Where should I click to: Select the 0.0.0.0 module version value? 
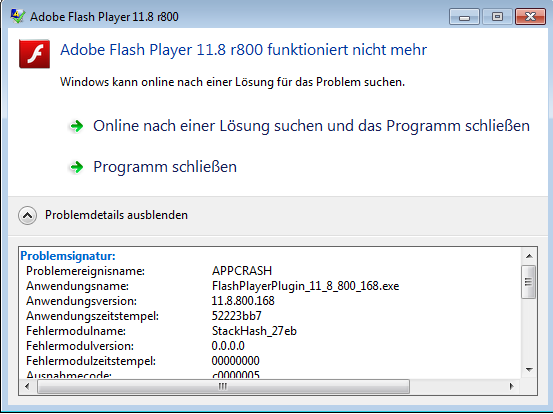pyautogui.click(x=228, y=346)
